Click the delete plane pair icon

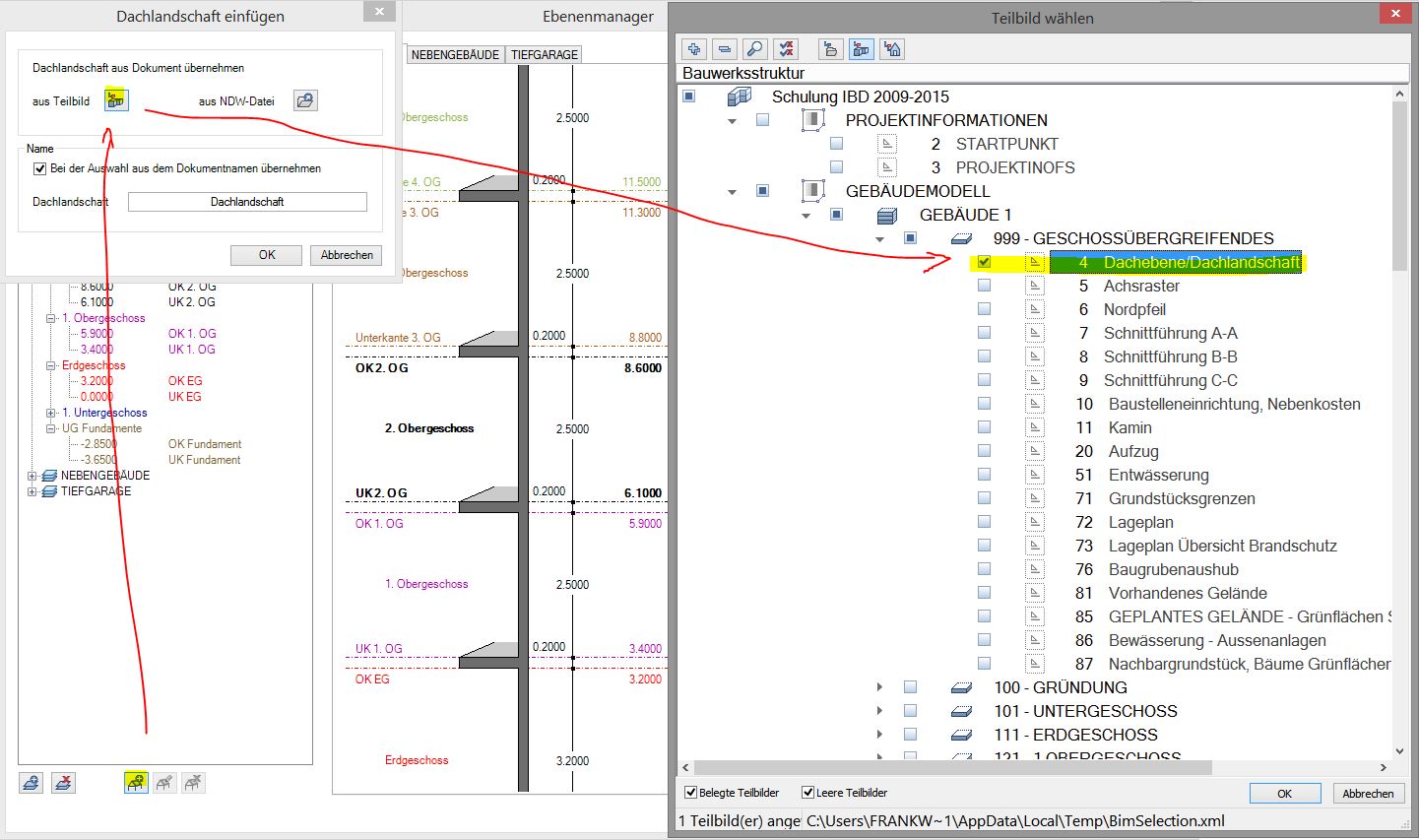[x=63, y=783]
